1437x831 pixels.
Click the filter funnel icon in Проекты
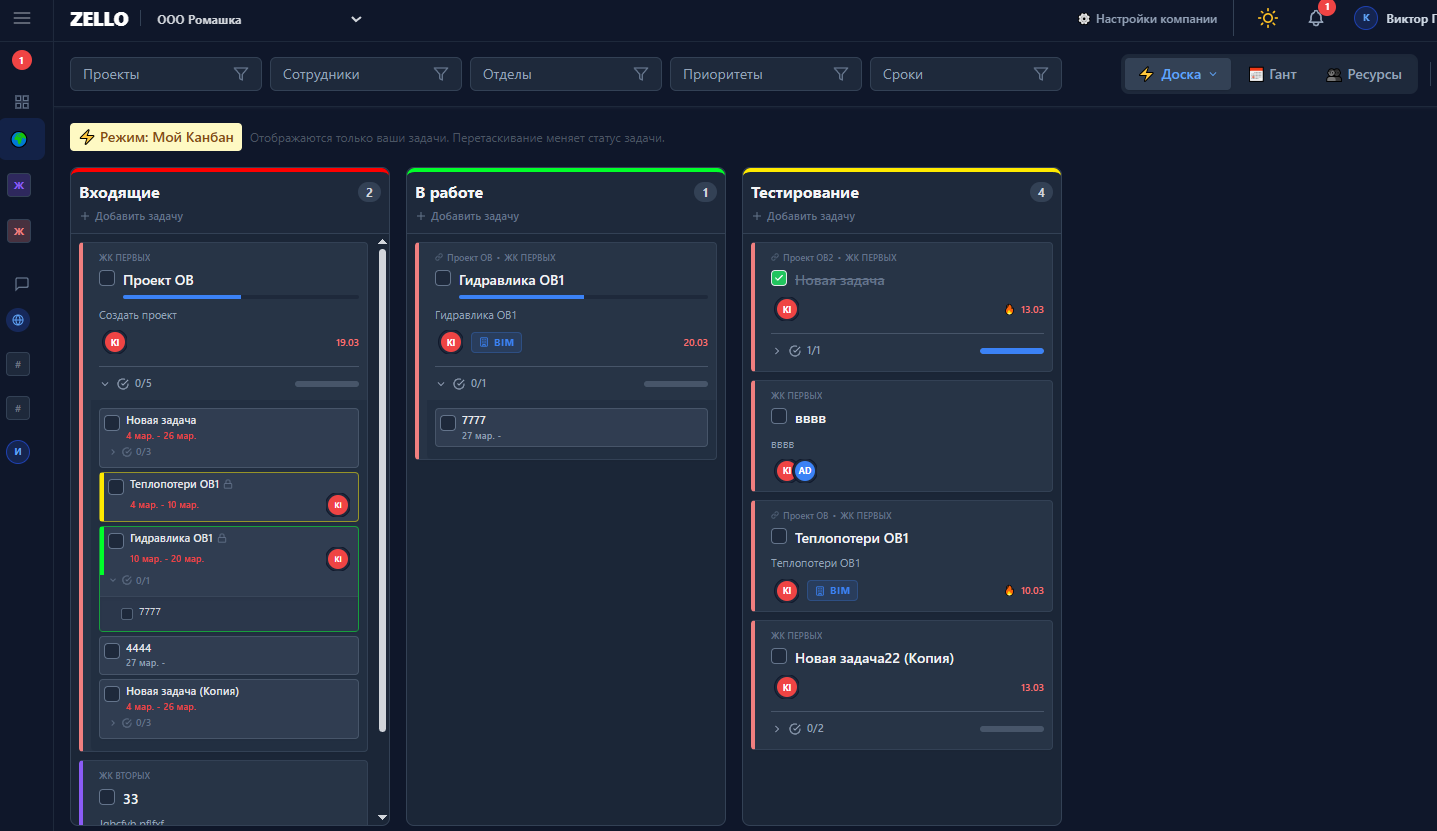240,74
